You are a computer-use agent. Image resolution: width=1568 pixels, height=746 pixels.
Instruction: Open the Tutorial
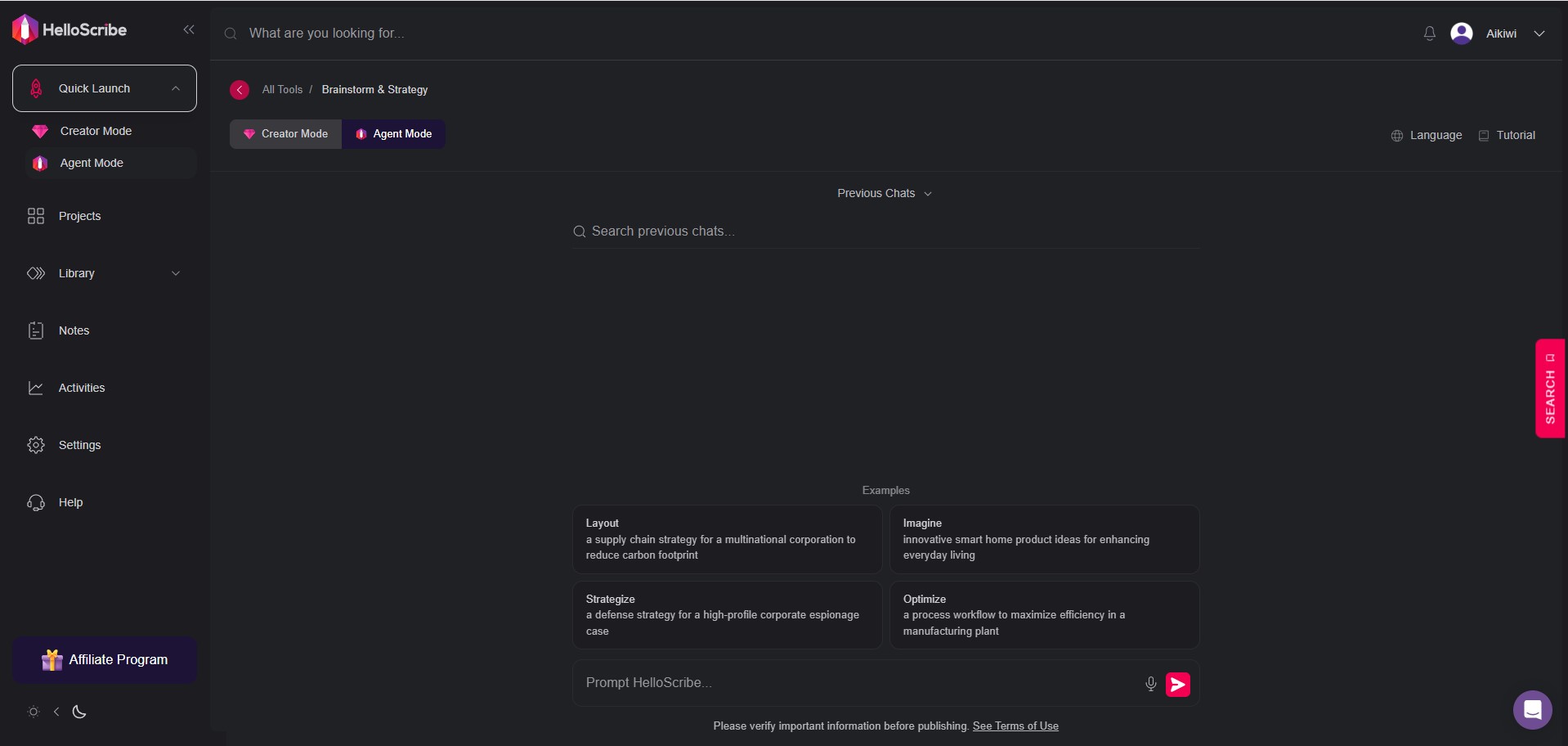[1507, 136]
